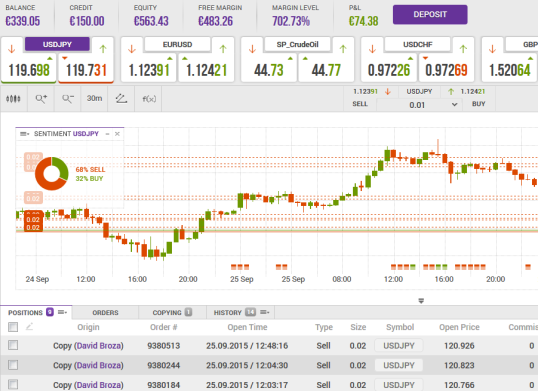Click the USDJPY symbol button for order 9380184

point(399,385)
